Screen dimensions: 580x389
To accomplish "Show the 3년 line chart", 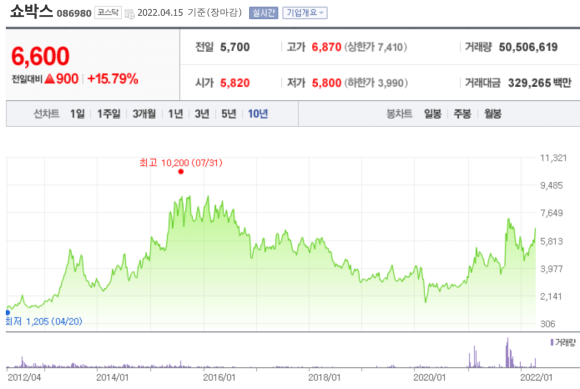I will (x=202, y=114).
